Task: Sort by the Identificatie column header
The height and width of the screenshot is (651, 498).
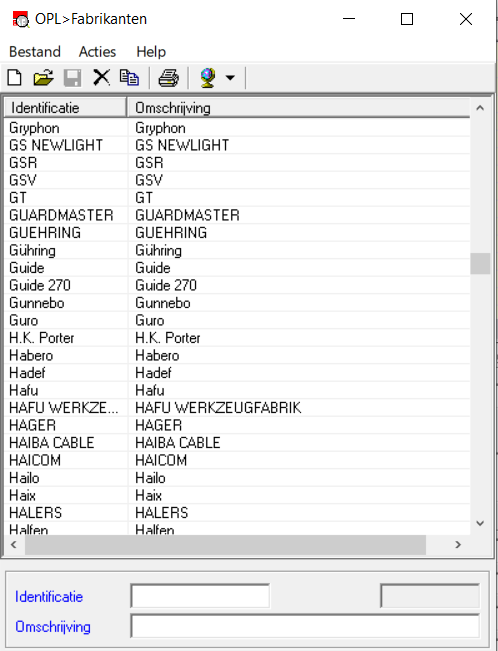Action: pyautogui.click(x=65, y=108)
